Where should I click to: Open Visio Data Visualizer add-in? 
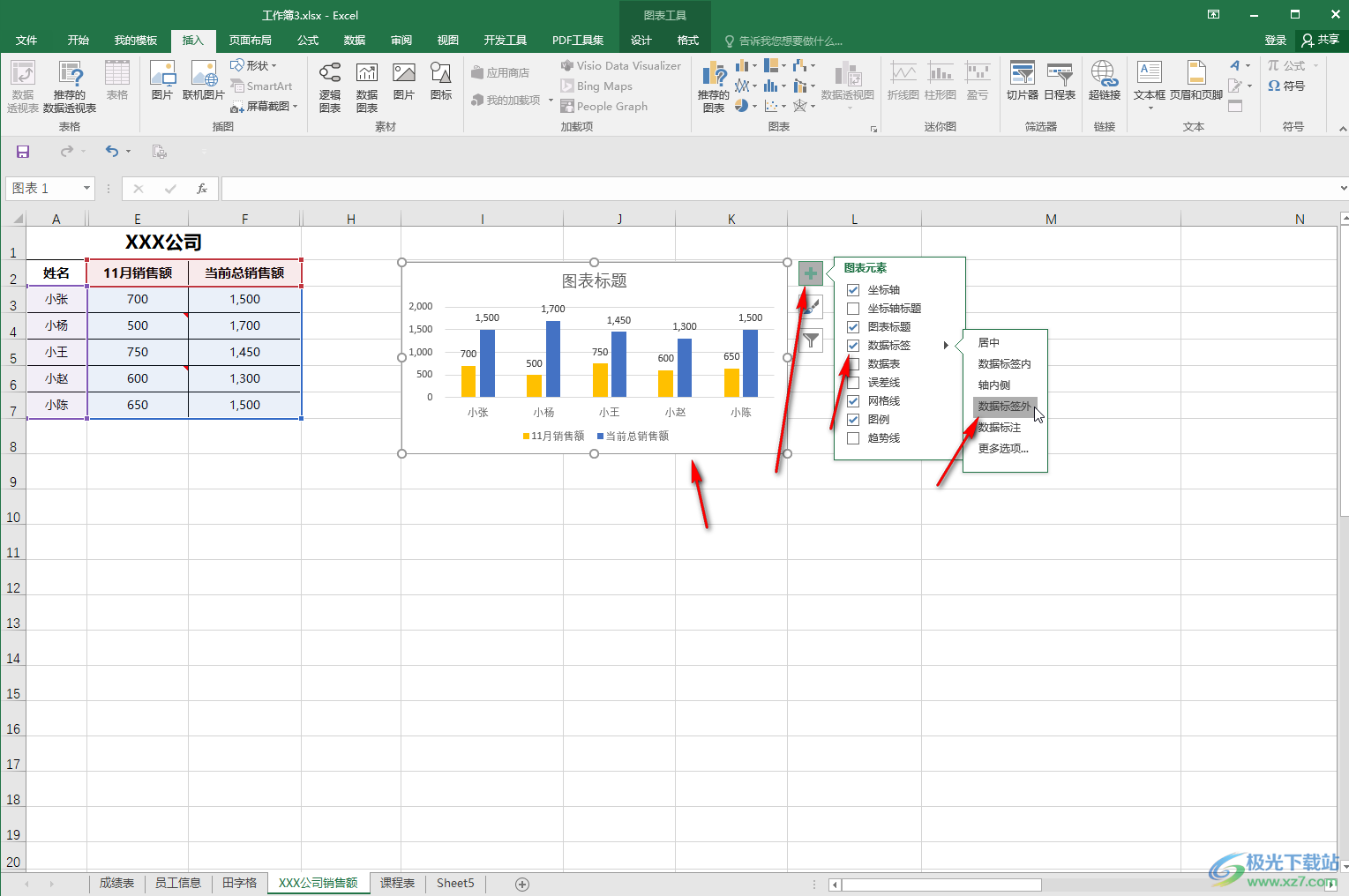[x=621, y=65]
